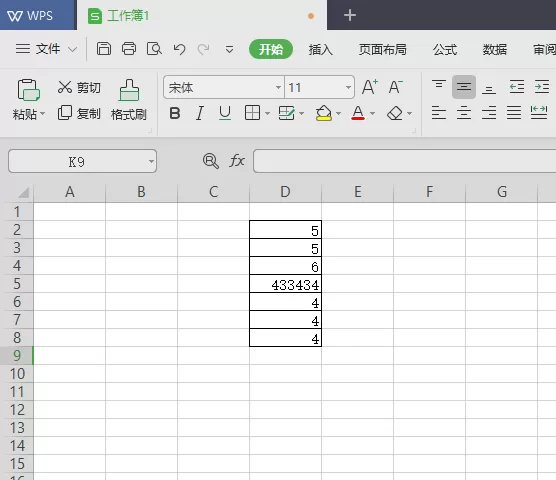Click the Clear eraser icon
The image size is (556, 480).
point(395,113)
